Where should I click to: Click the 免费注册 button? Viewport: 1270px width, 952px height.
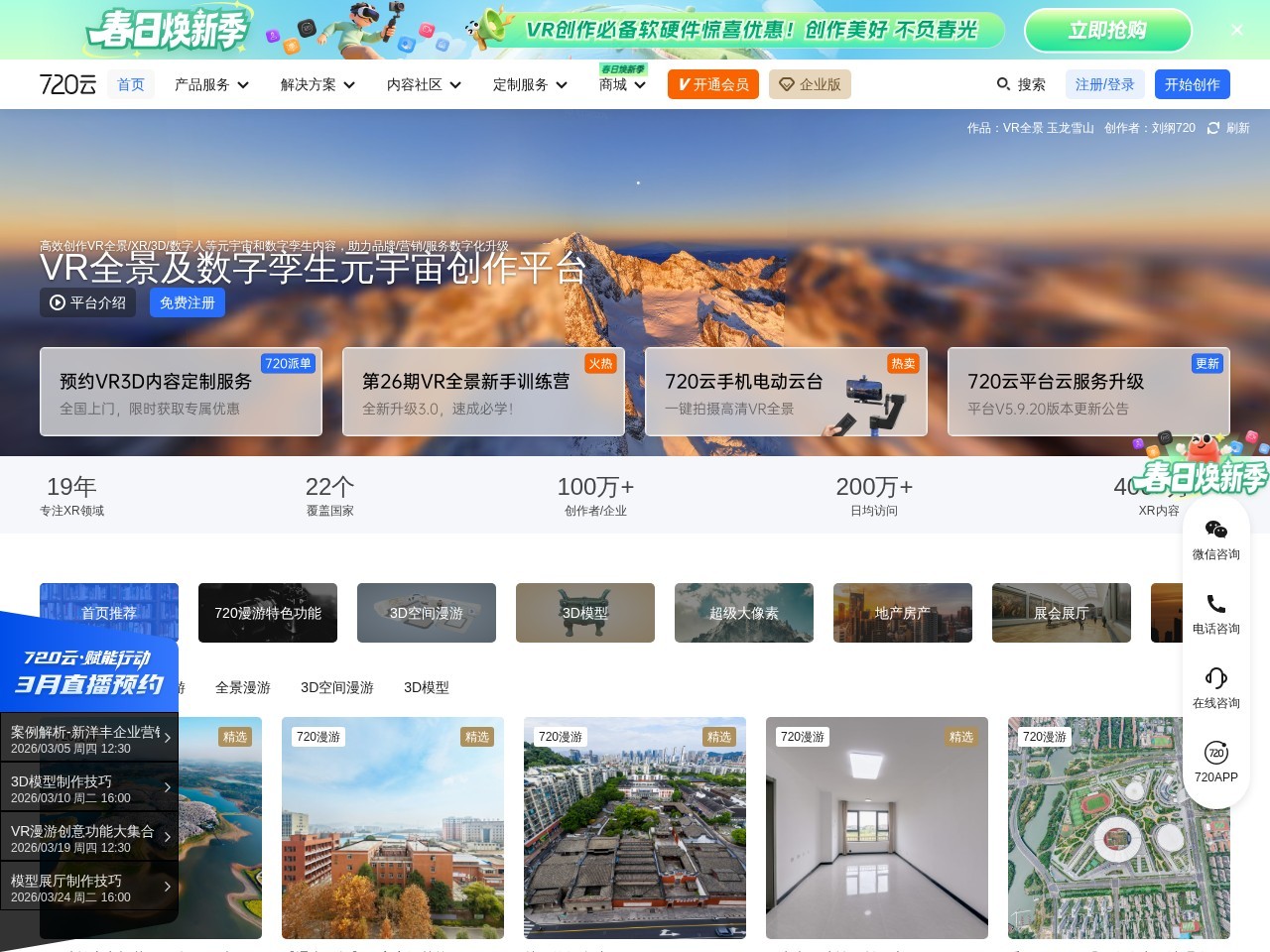[x=187, y=302]
